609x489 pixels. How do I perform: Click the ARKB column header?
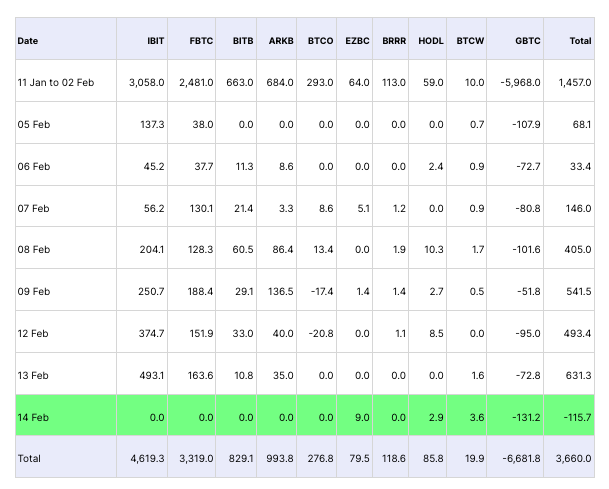click(x=281, y=41)
